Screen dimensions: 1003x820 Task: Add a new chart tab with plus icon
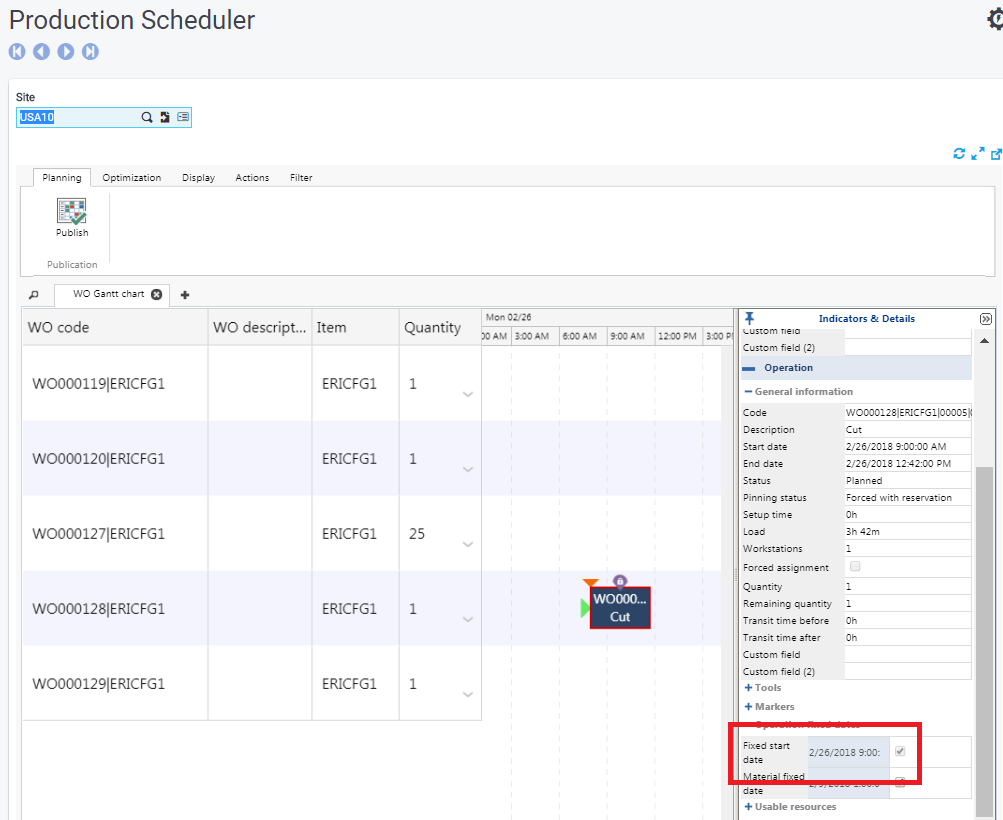tap(185, 295)
